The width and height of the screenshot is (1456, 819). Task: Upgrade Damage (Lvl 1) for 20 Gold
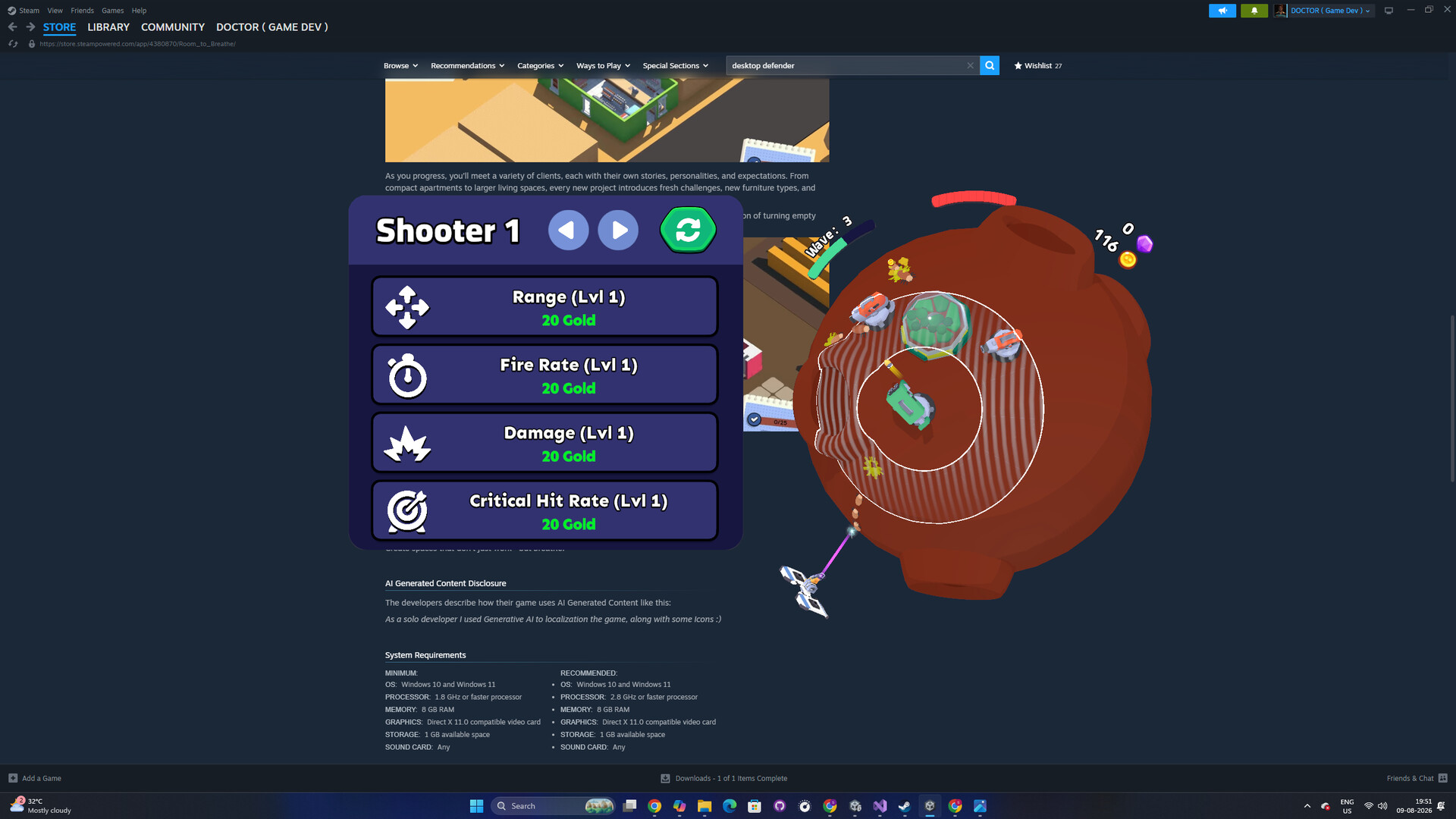pos(544,443)
